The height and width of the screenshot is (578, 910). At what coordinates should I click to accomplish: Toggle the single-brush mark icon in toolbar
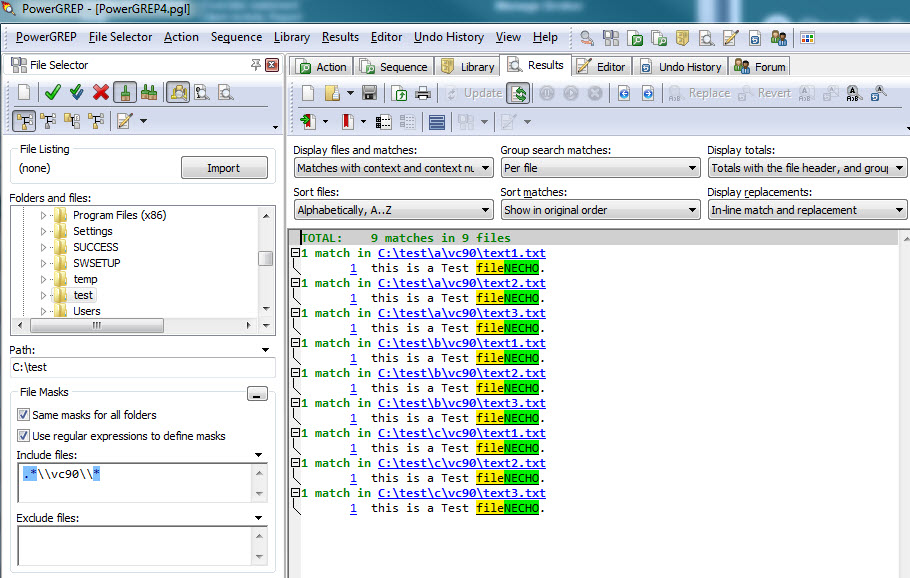(x=126, y=93)
